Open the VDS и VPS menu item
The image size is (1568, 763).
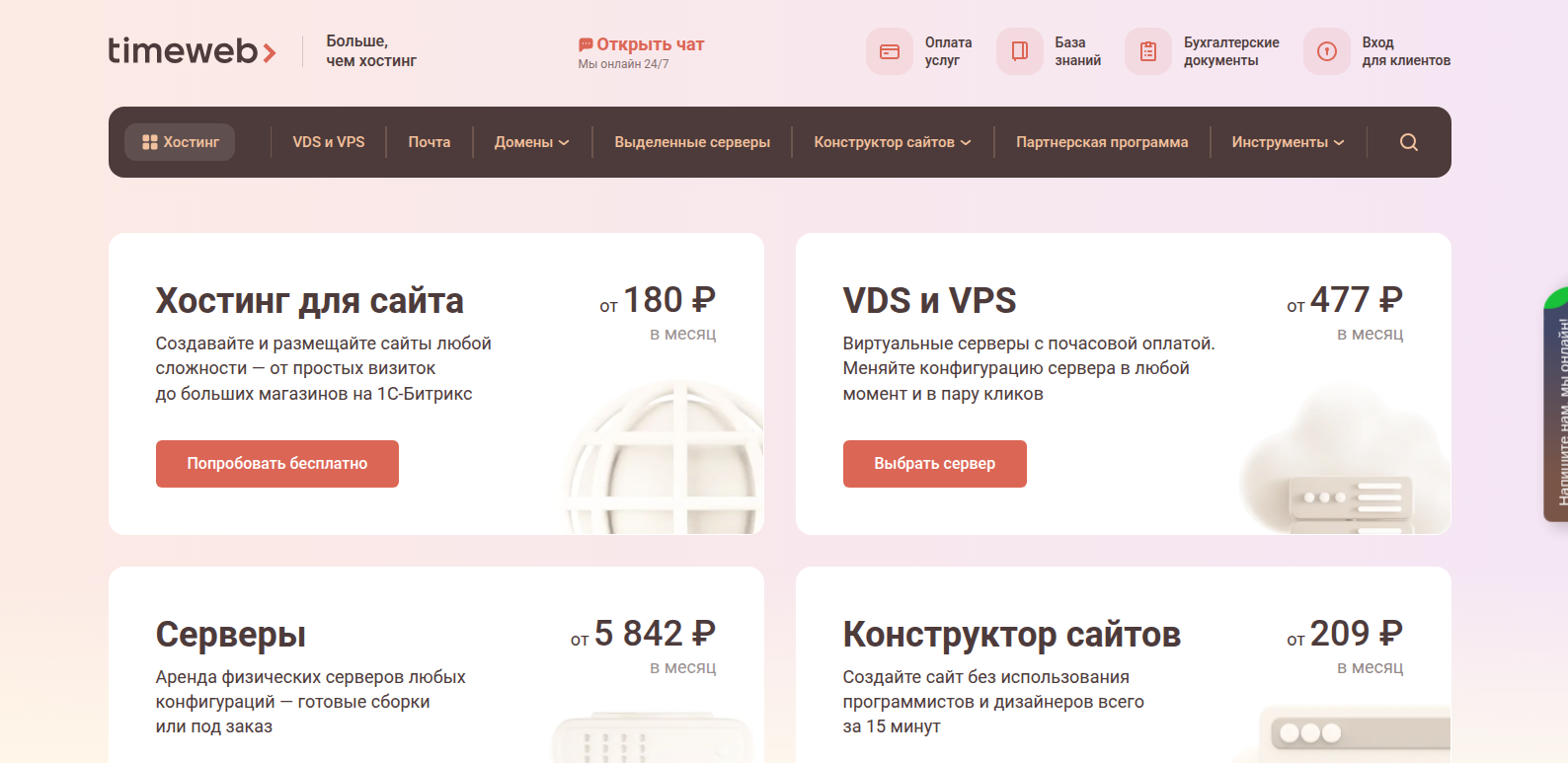point(329,142)
